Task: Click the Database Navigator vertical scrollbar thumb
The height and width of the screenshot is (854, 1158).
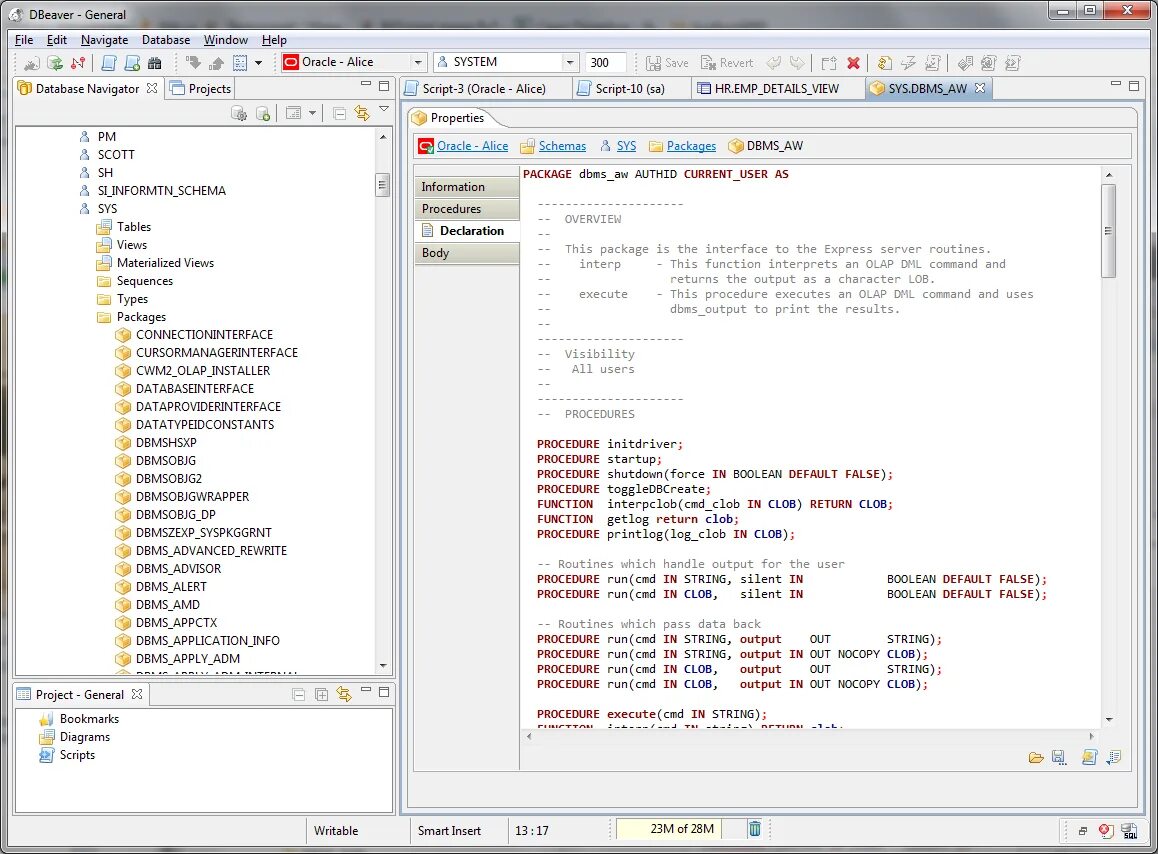Action: click(x=383, y=185)
